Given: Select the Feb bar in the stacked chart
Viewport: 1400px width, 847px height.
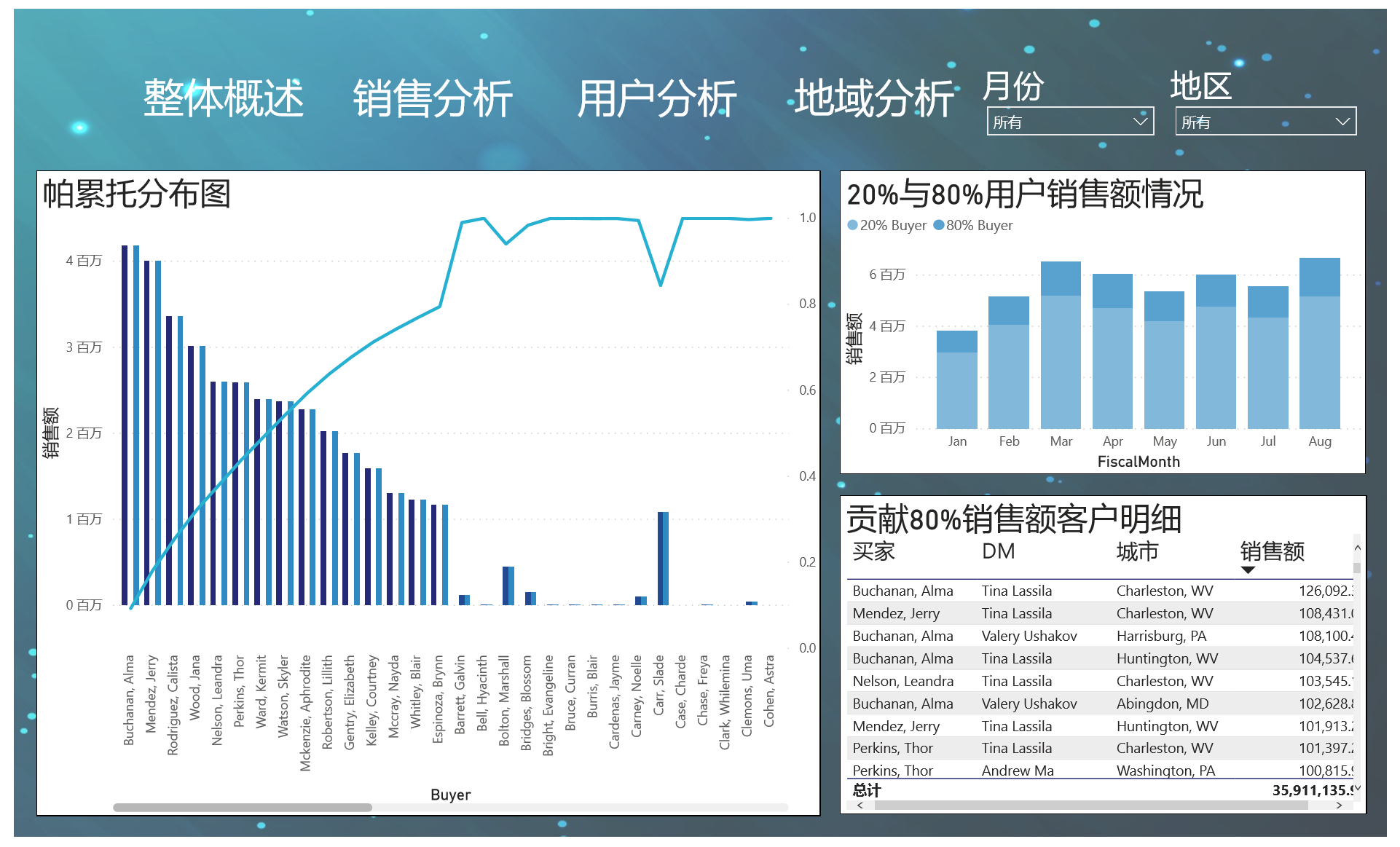Looking at the screenshot, I should click(x=1009, y=363).
